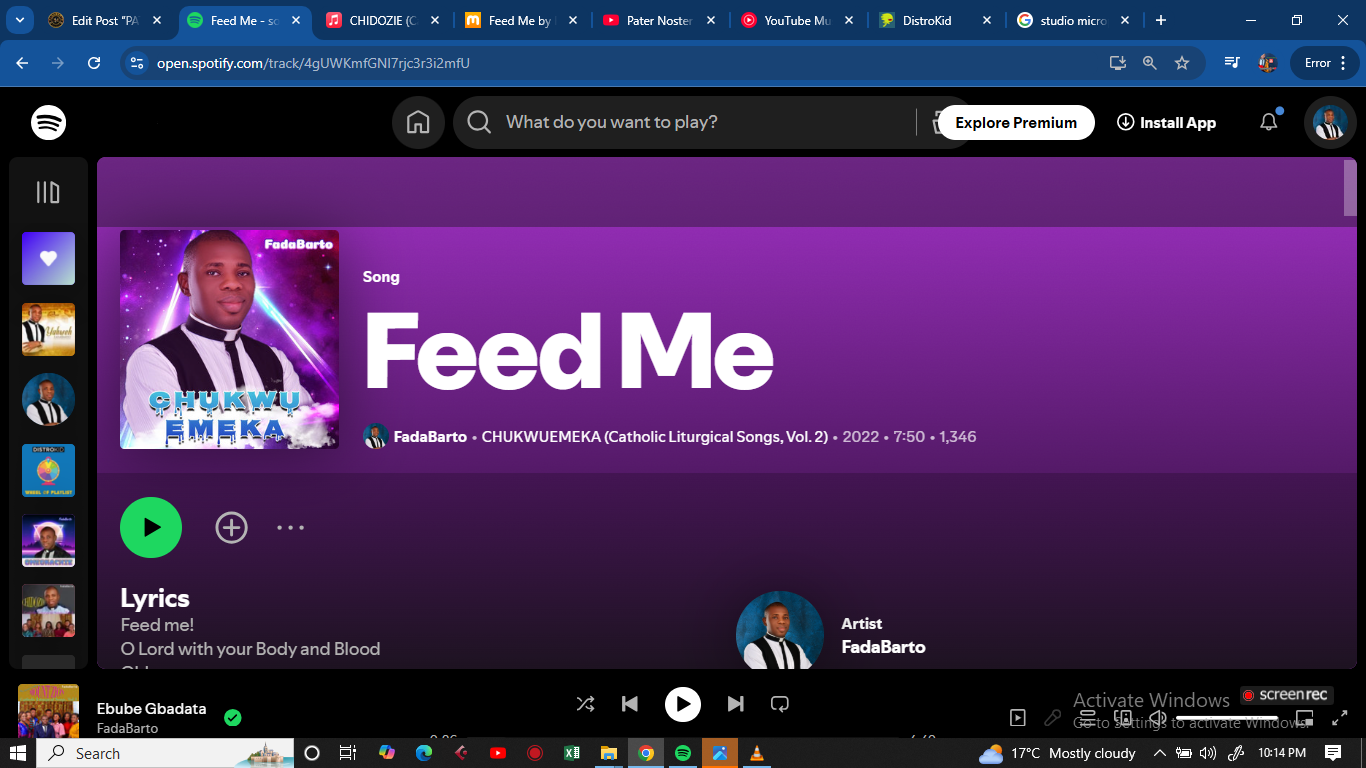Open the now playing song title Ebube Gbadata
Viewport: 1366px width, 768px height.
point(151,708)
